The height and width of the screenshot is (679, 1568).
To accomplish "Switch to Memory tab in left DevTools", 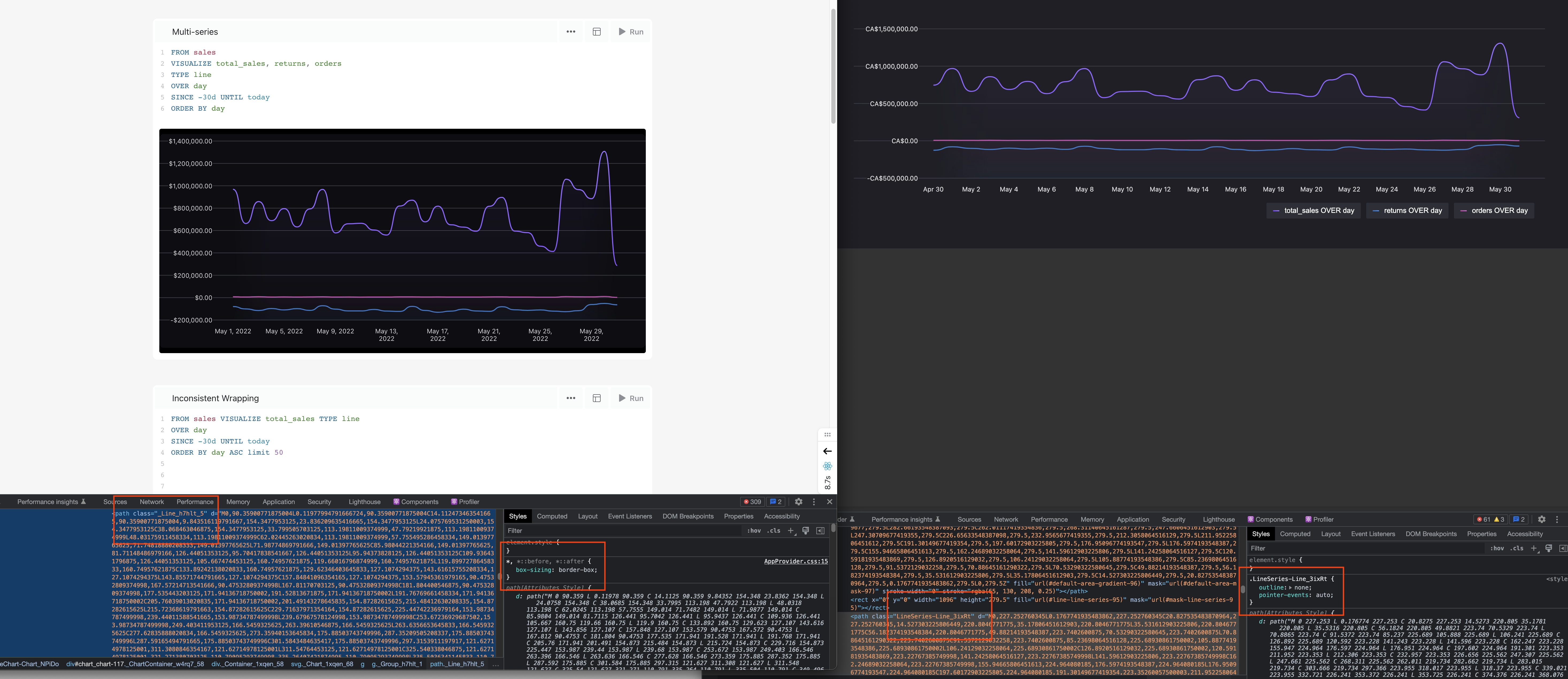I will (238, 501).
